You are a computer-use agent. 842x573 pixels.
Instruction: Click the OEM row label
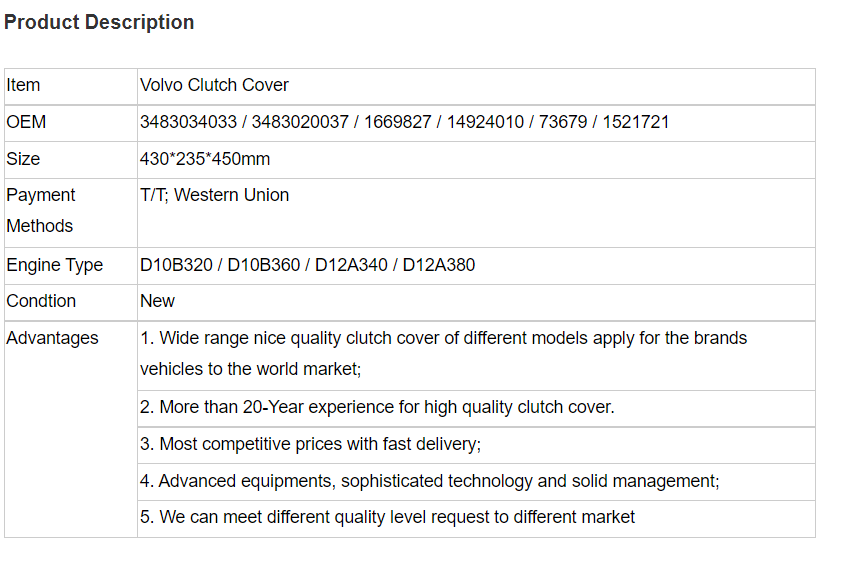[26, 122]
